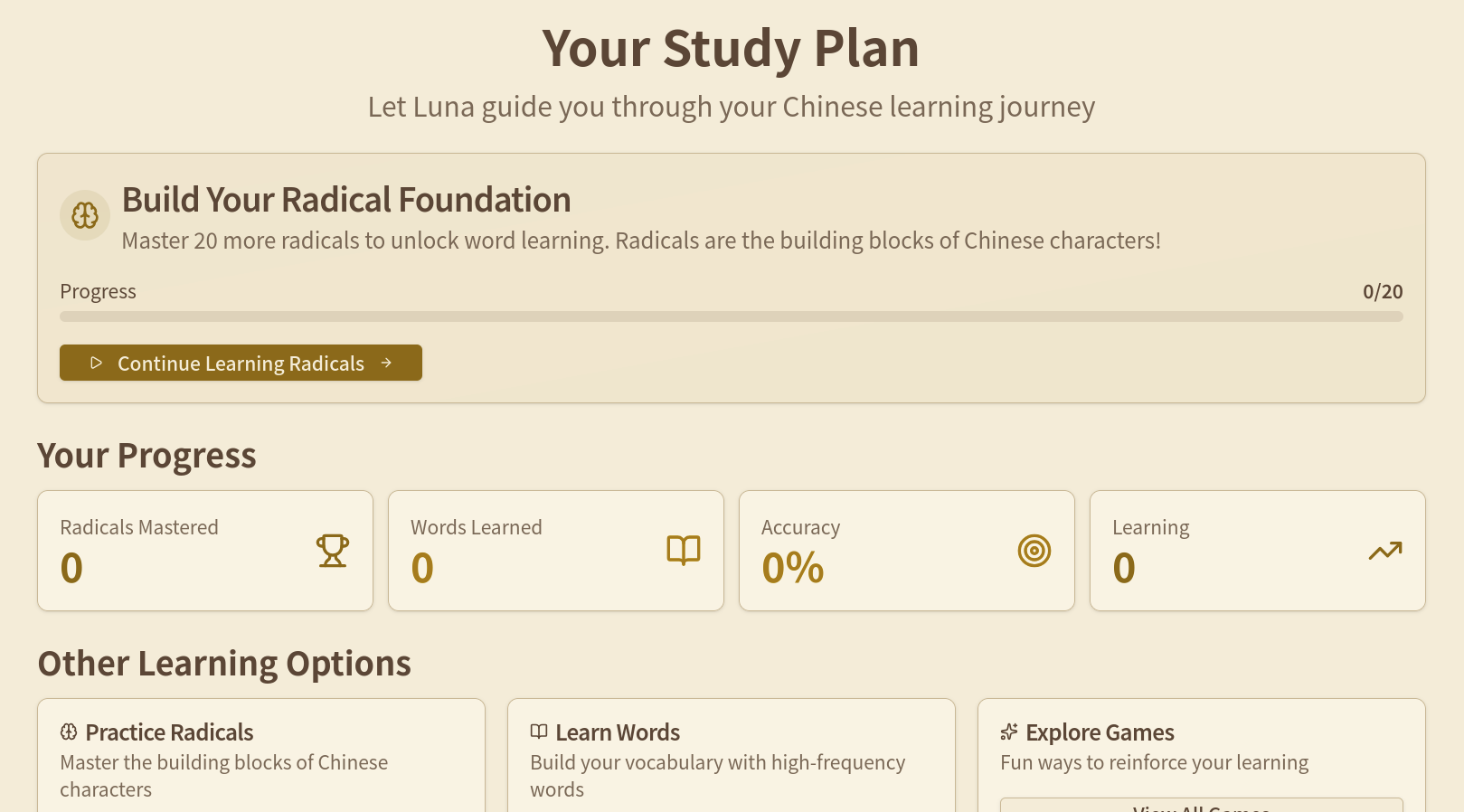
Task: Click the small brain icon beside Practice Radicals
Action: (69, 732)
